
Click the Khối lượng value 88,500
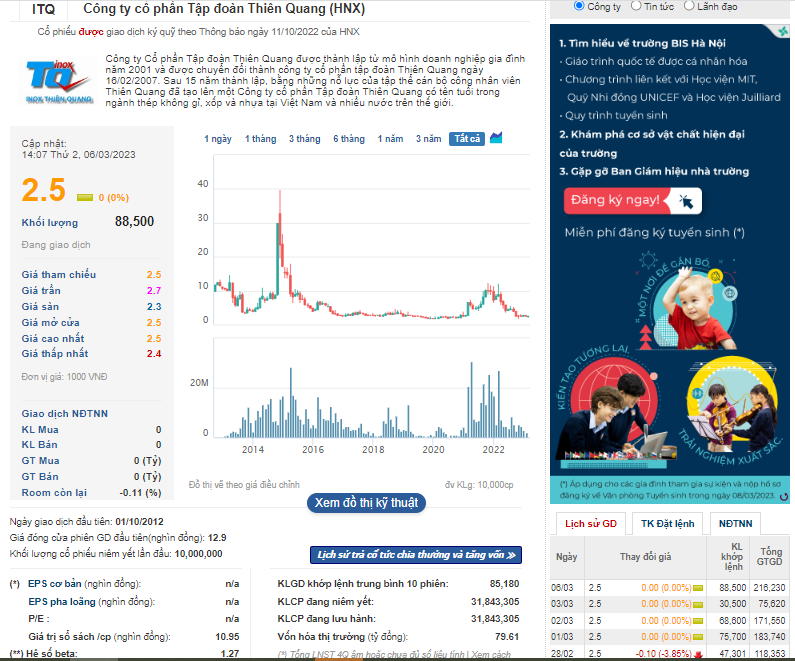(x=134, y=222)
